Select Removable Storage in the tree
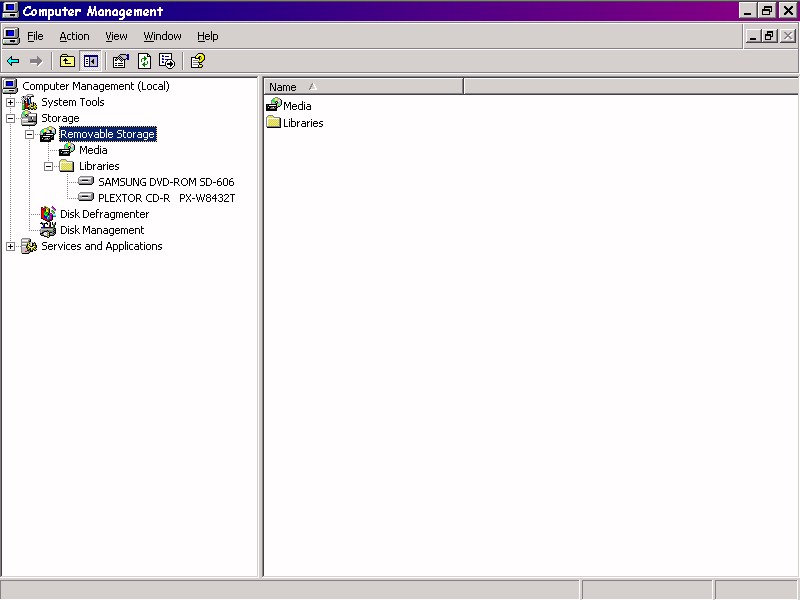This screenshot has width=800, height=600. [x=108, y=134]
